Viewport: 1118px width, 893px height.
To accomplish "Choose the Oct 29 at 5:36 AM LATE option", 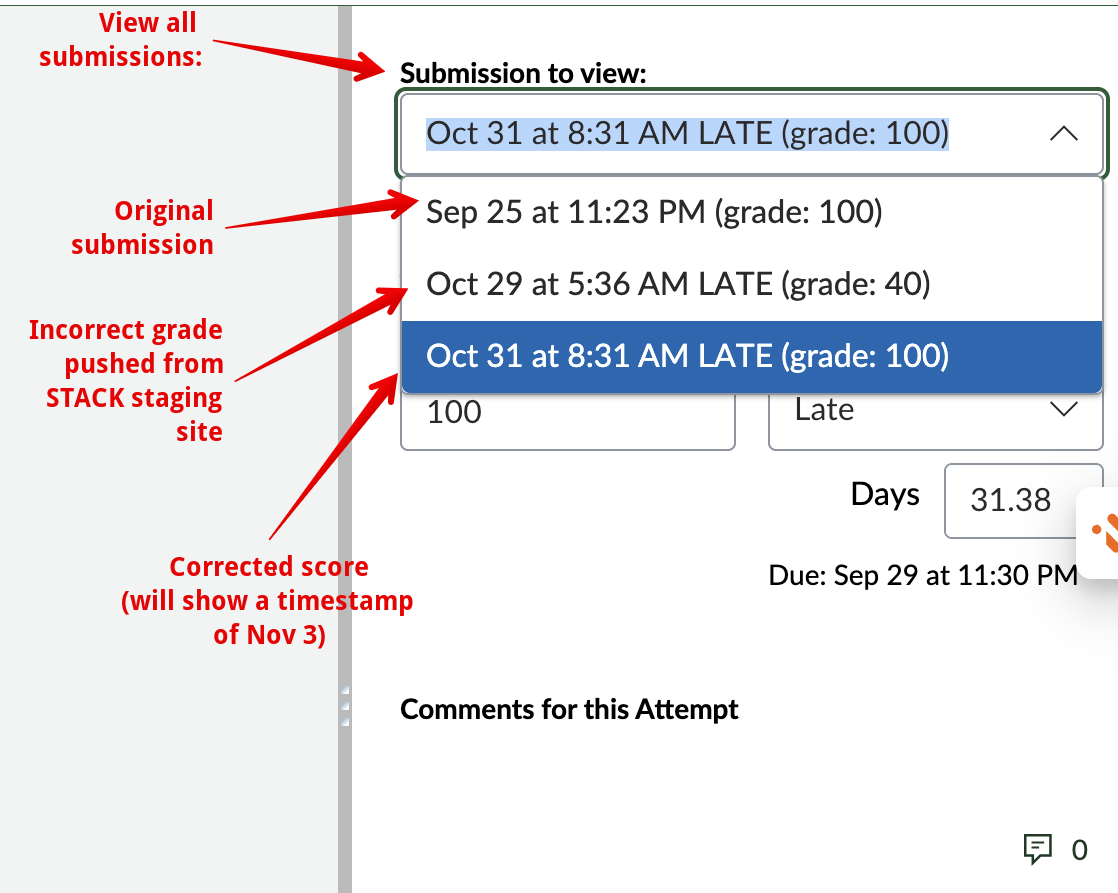I will point(678,285).
